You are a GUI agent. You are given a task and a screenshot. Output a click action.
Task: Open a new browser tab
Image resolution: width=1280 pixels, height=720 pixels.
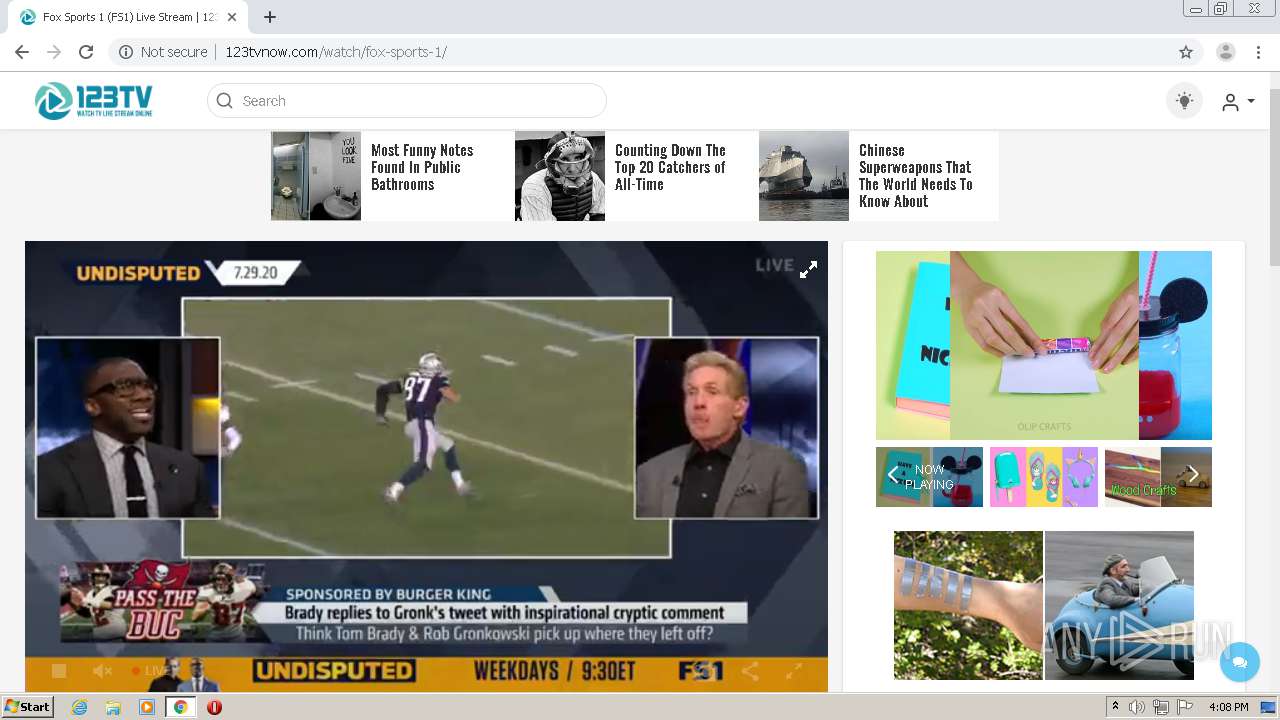[x=270, y=17]
